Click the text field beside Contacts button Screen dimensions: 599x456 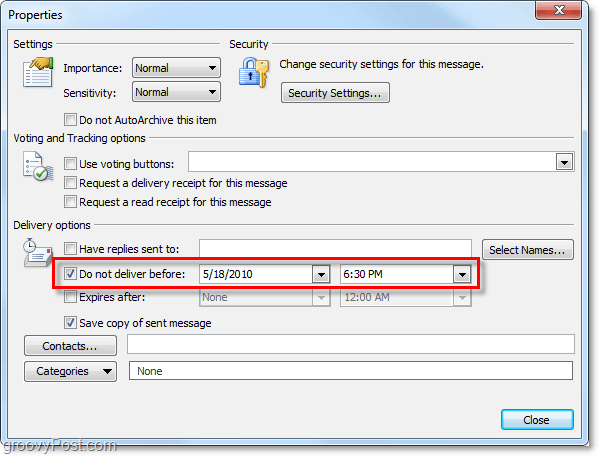351,344
